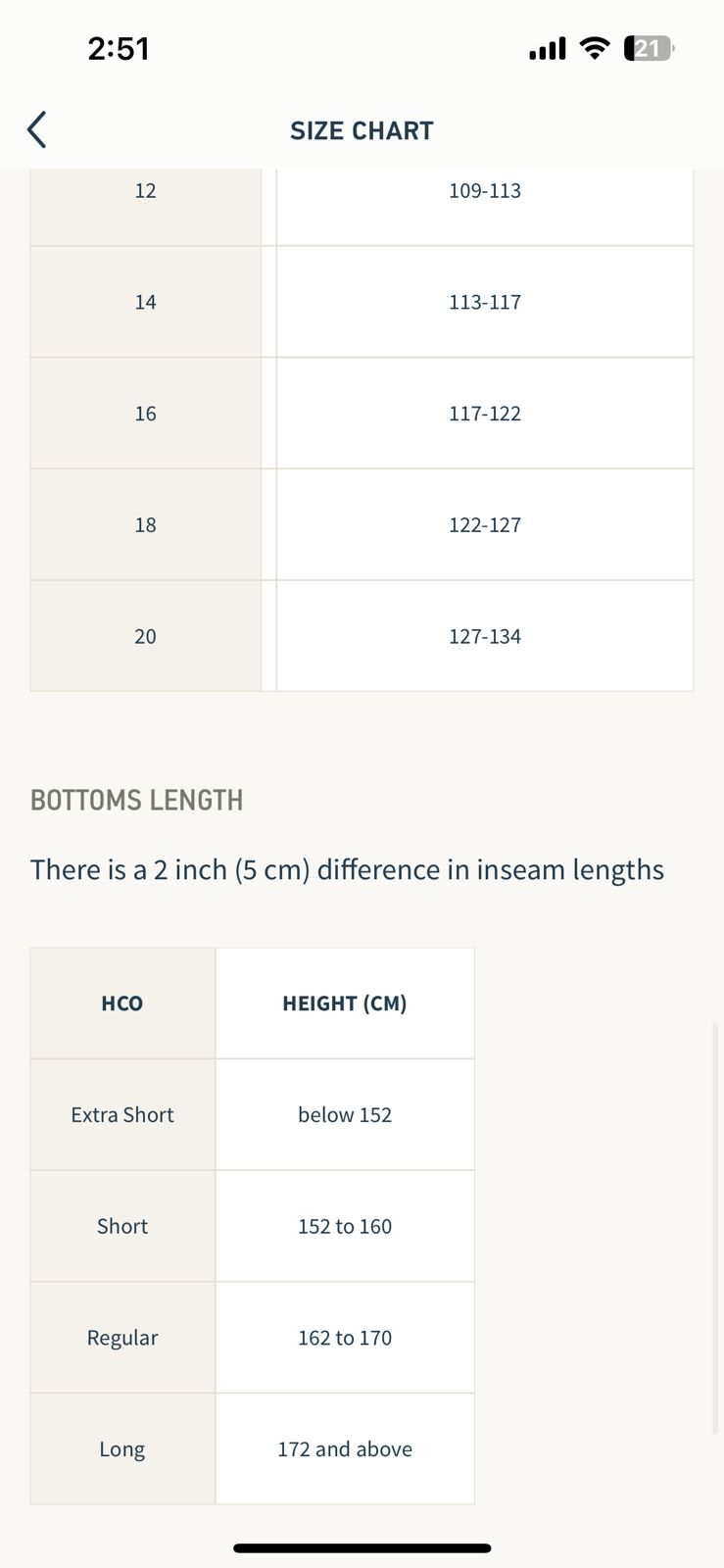This screenshot has height=1568, width=724.
Task: Select the size 14 row cell
Action: click(145, 302)
